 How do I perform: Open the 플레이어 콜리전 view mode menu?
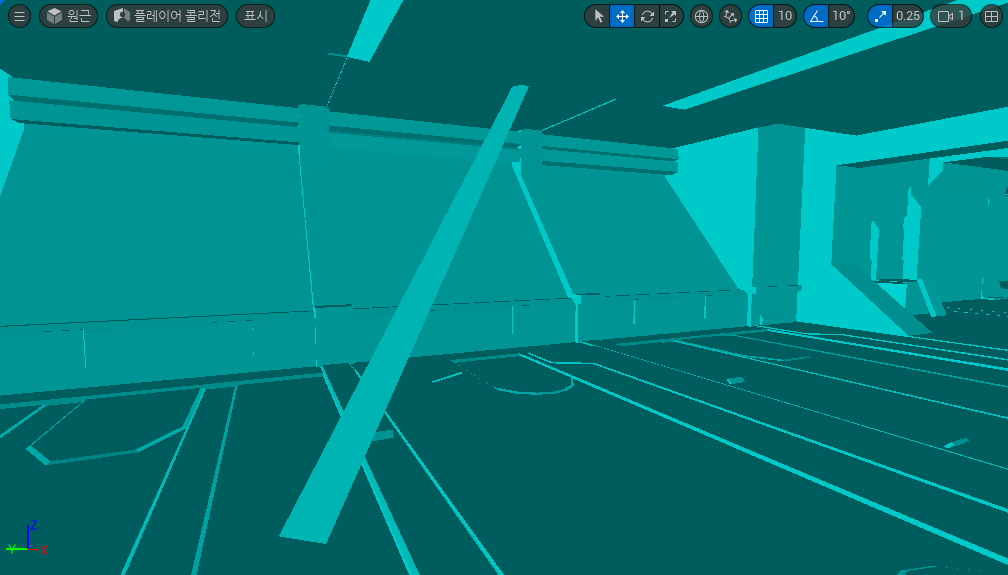(167, 16)
